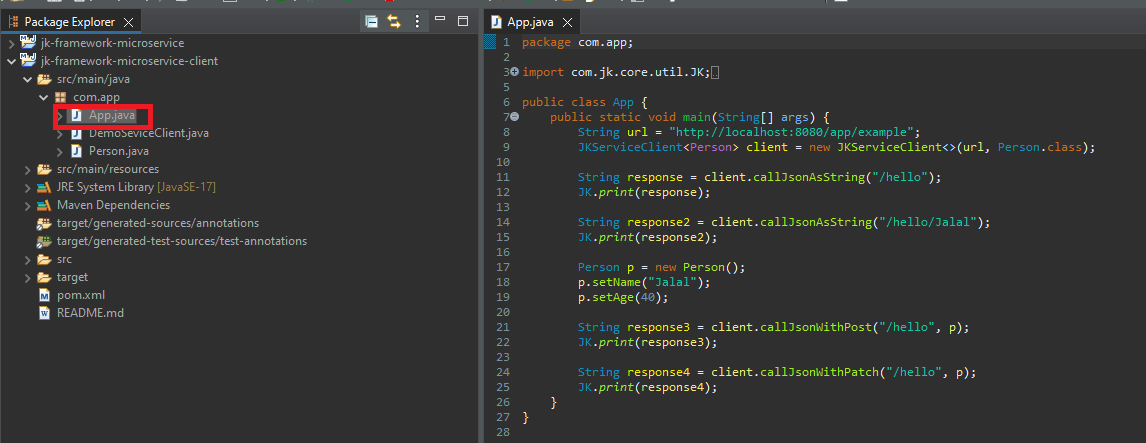Click the README.md file icon
Viewport: 1146px width, 443px height.
click(x=44, y=313)
